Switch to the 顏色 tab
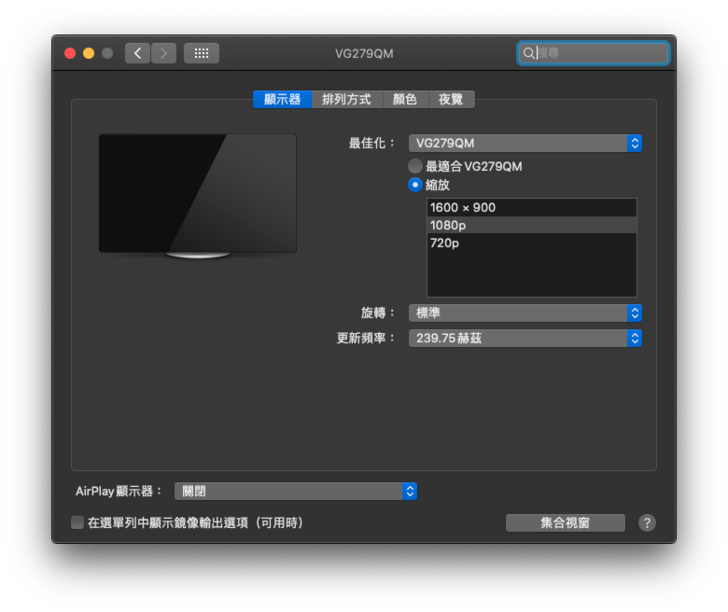The height and width of the screenshot is (612, 728). point(404,100)
